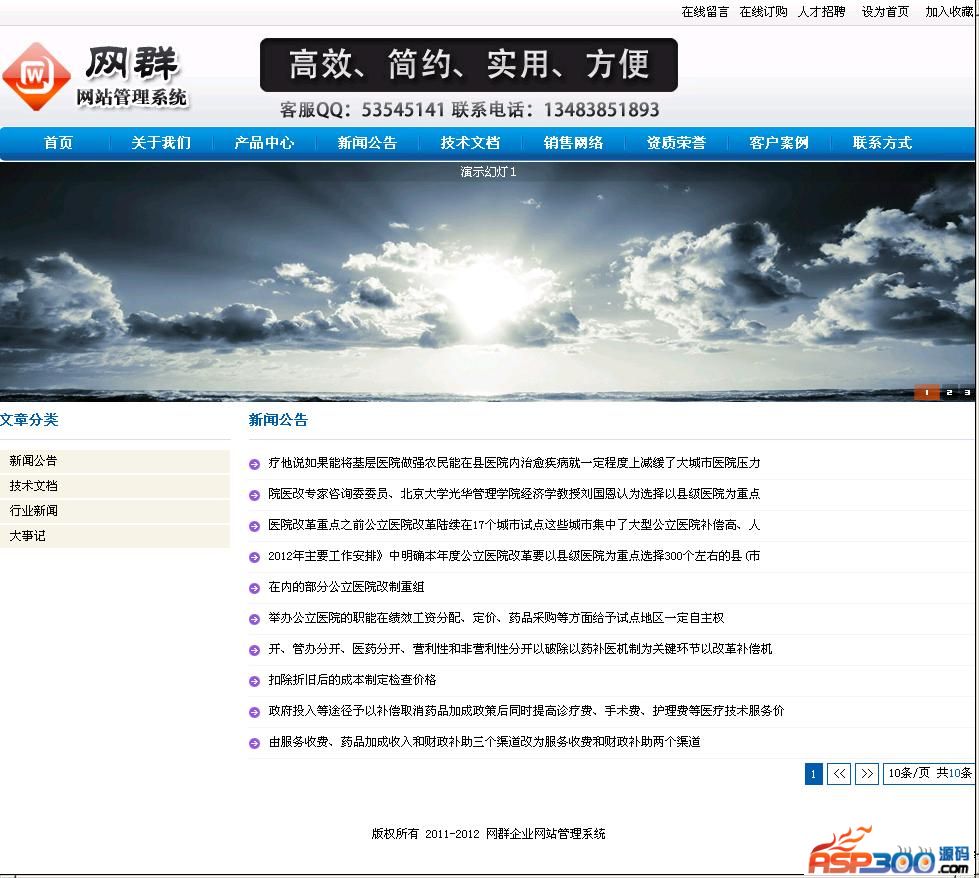The height and width of the screenshot is (878, 979).
Task: Click the 网群 red diamond logo
Action: click(36, 76)
